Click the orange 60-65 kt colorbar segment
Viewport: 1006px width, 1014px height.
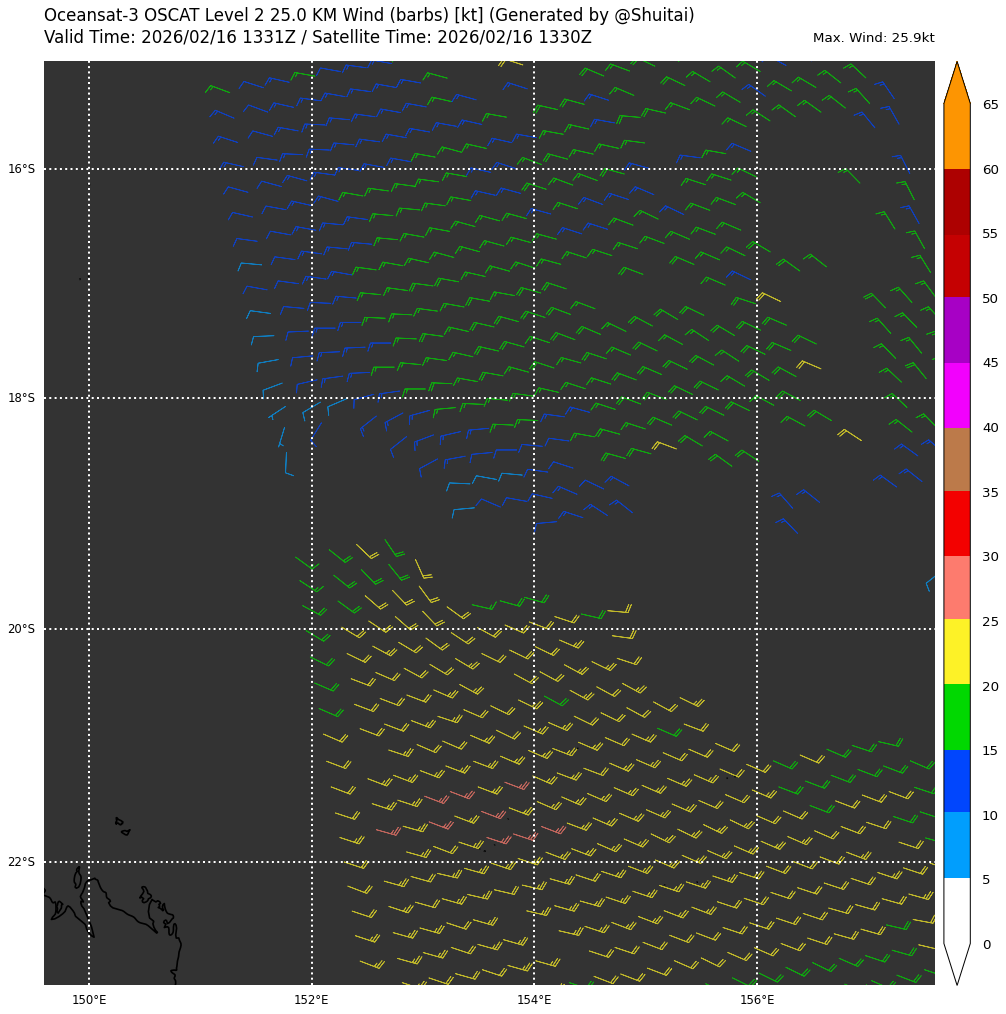(x=956, y=135)
